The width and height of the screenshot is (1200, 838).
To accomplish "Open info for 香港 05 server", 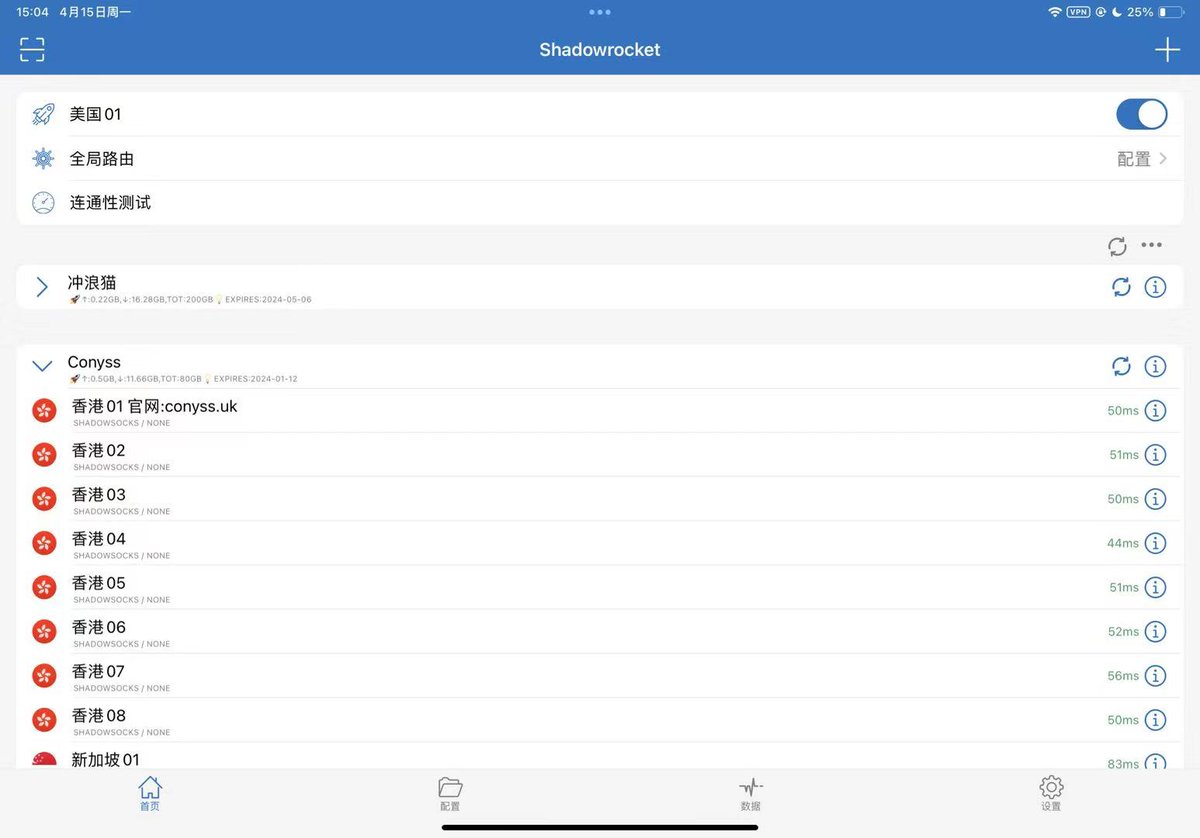I will pos(1155,587).
